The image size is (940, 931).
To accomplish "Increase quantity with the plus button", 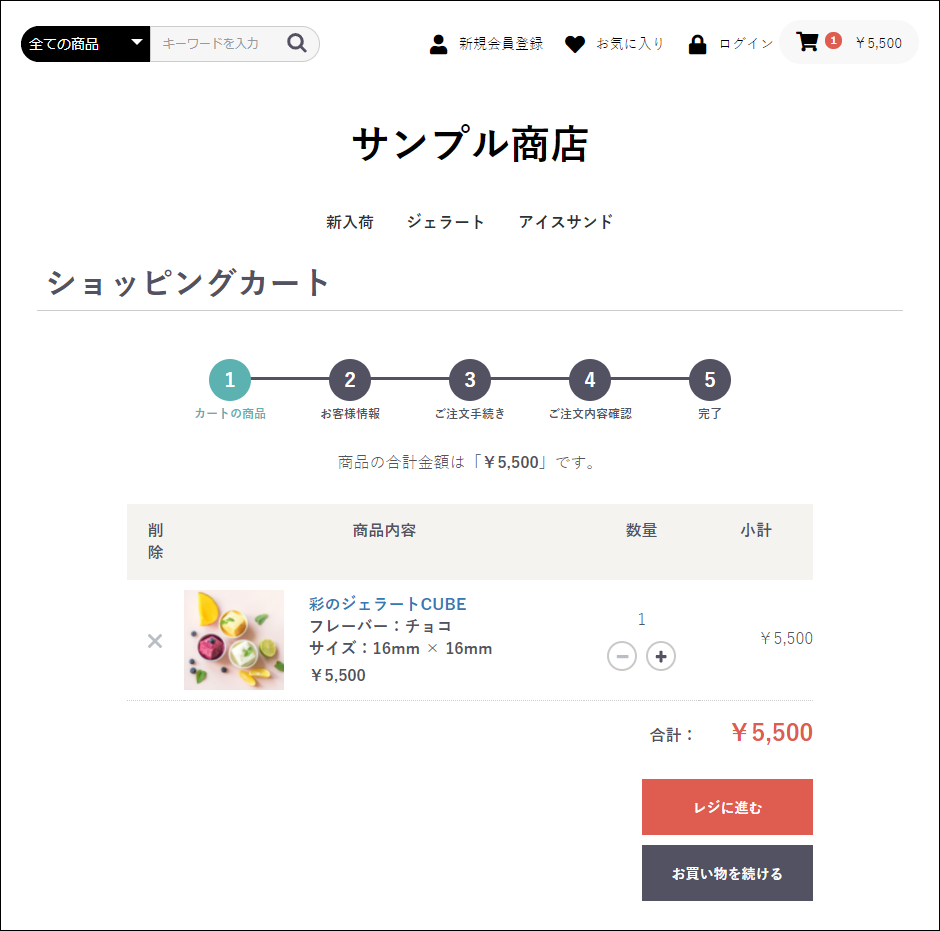I will [661, 656].
